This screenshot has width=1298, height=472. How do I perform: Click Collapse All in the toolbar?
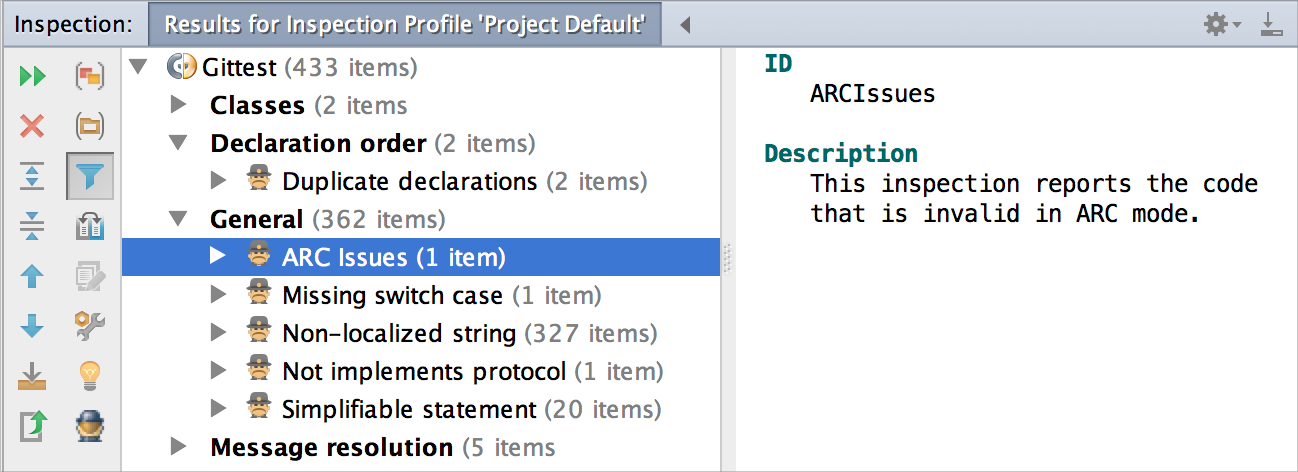[32, 226]
